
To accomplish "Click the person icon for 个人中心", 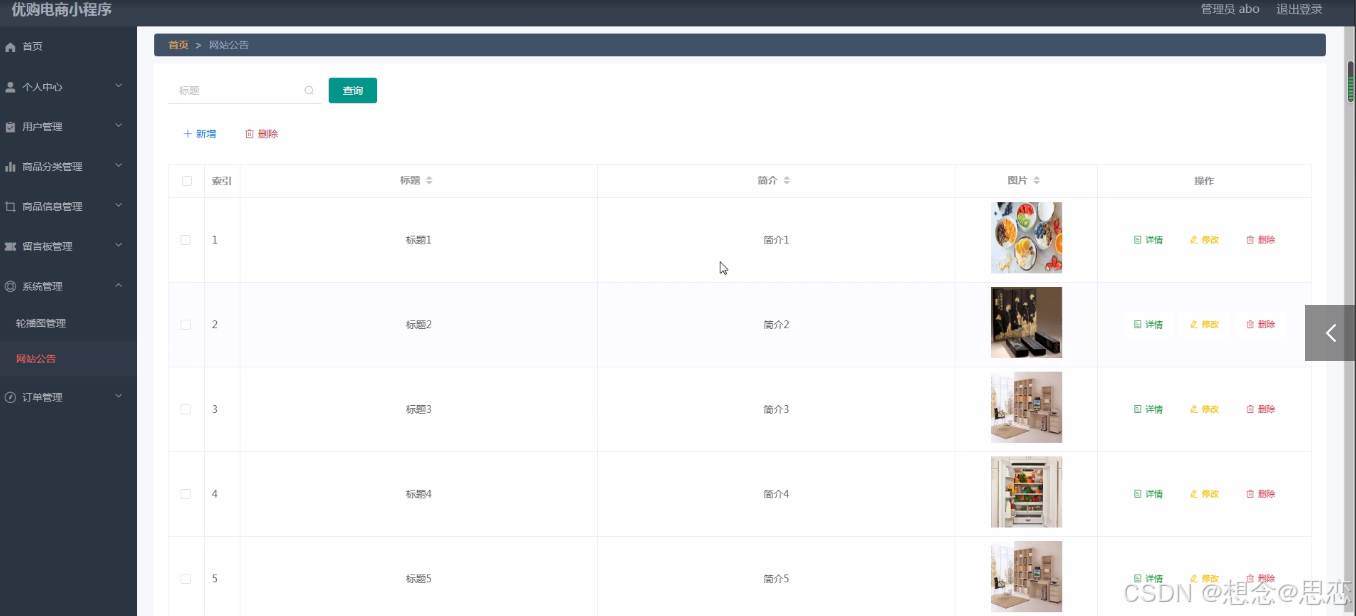I will point(11,87).
